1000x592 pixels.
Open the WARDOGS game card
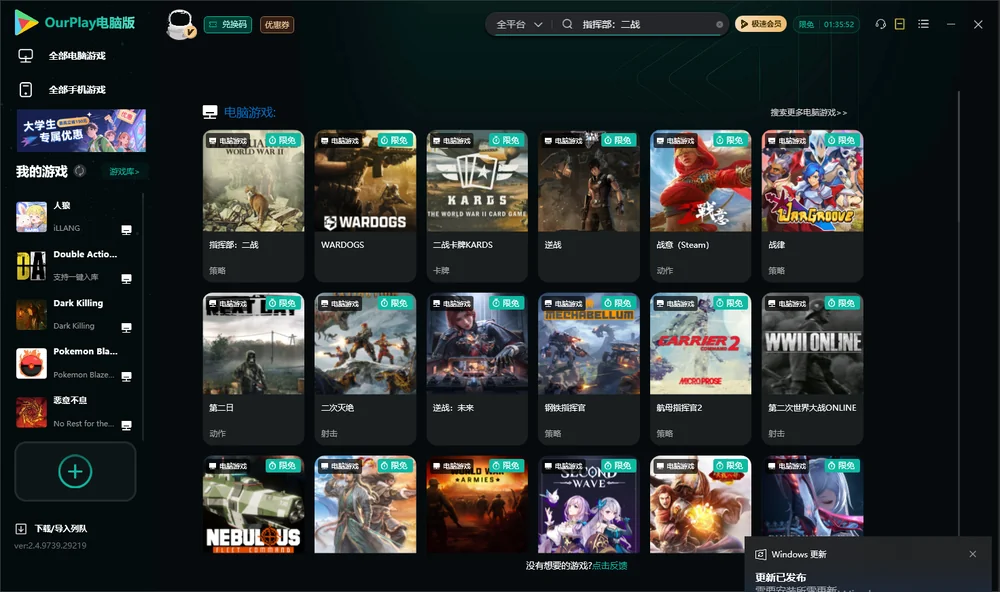[x=365, y=205]
